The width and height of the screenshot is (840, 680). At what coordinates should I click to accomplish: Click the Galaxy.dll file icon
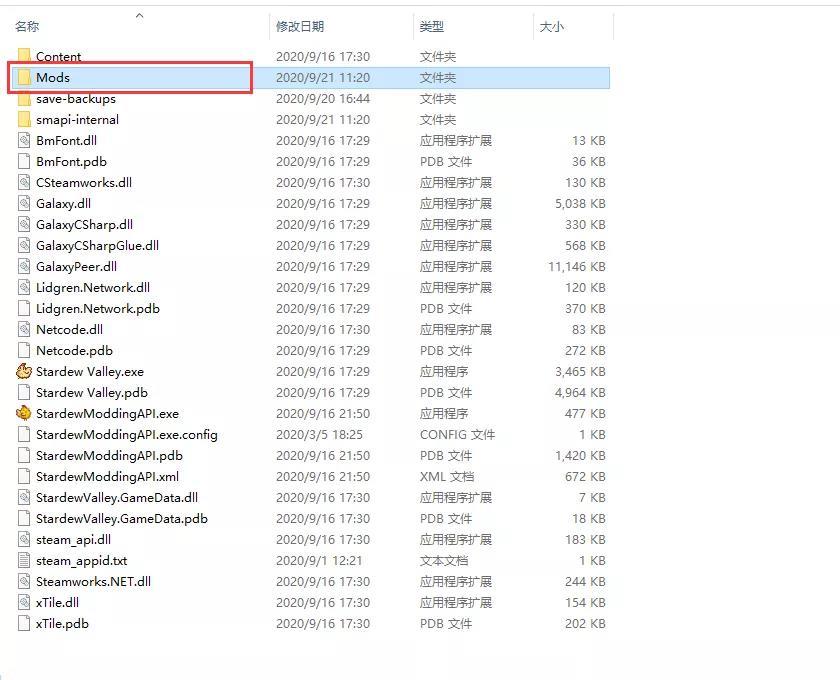coord(24,204)
